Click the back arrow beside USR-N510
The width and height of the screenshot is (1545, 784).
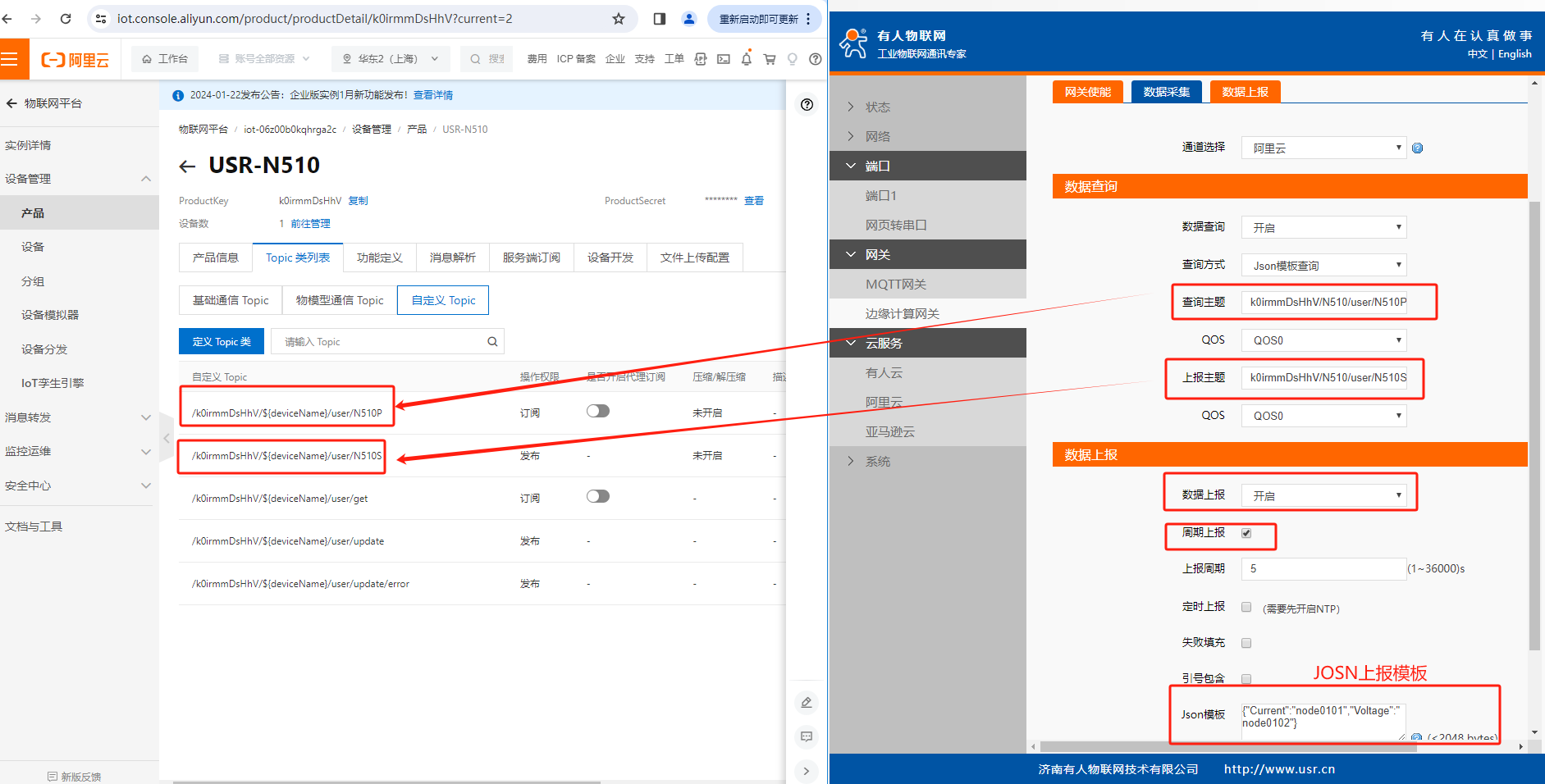pos(187,166)
